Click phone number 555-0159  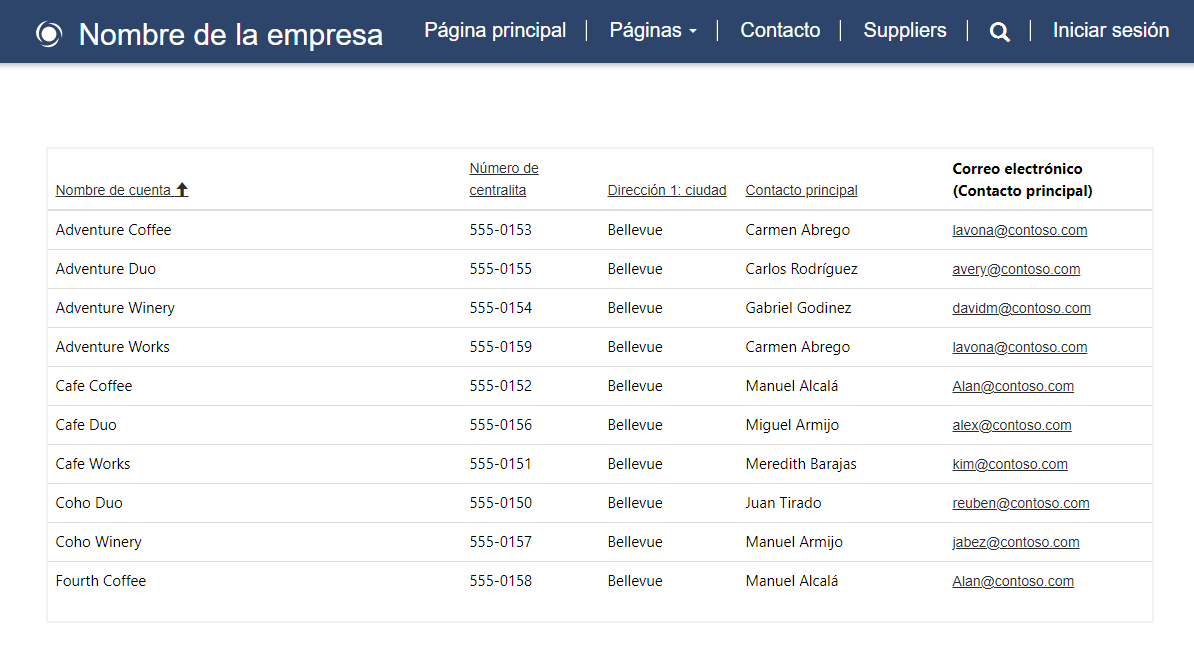click(x=500, y=347)
